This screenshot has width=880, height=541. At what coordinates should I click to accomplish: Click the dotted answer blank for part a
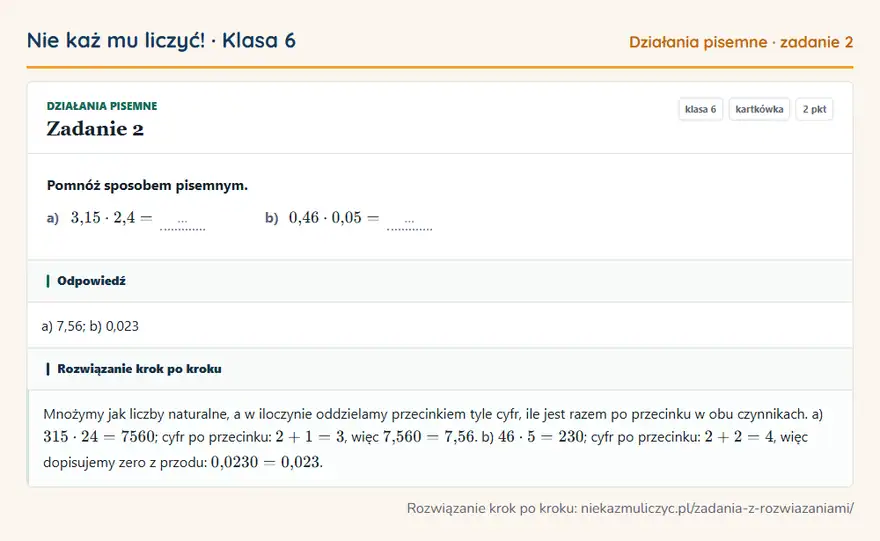pyautogui.click(x=182, y=222)
